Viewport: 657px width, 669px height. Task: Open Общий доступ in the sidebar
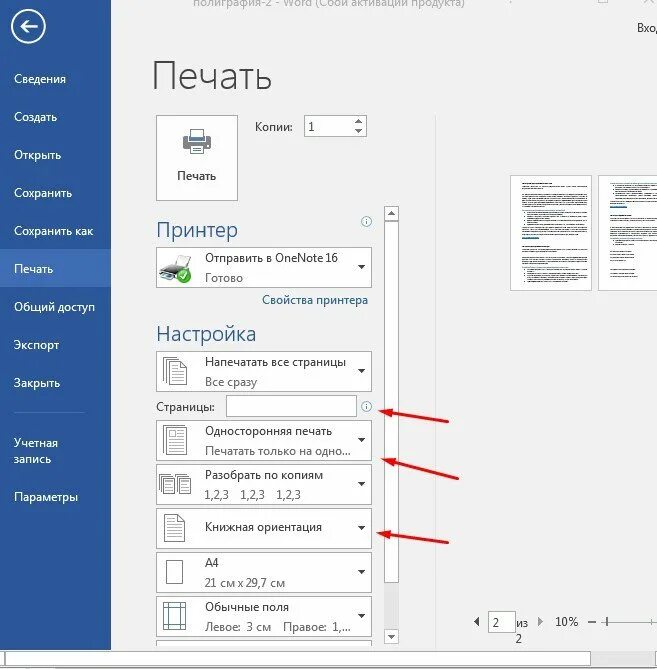tap(54, 307)
